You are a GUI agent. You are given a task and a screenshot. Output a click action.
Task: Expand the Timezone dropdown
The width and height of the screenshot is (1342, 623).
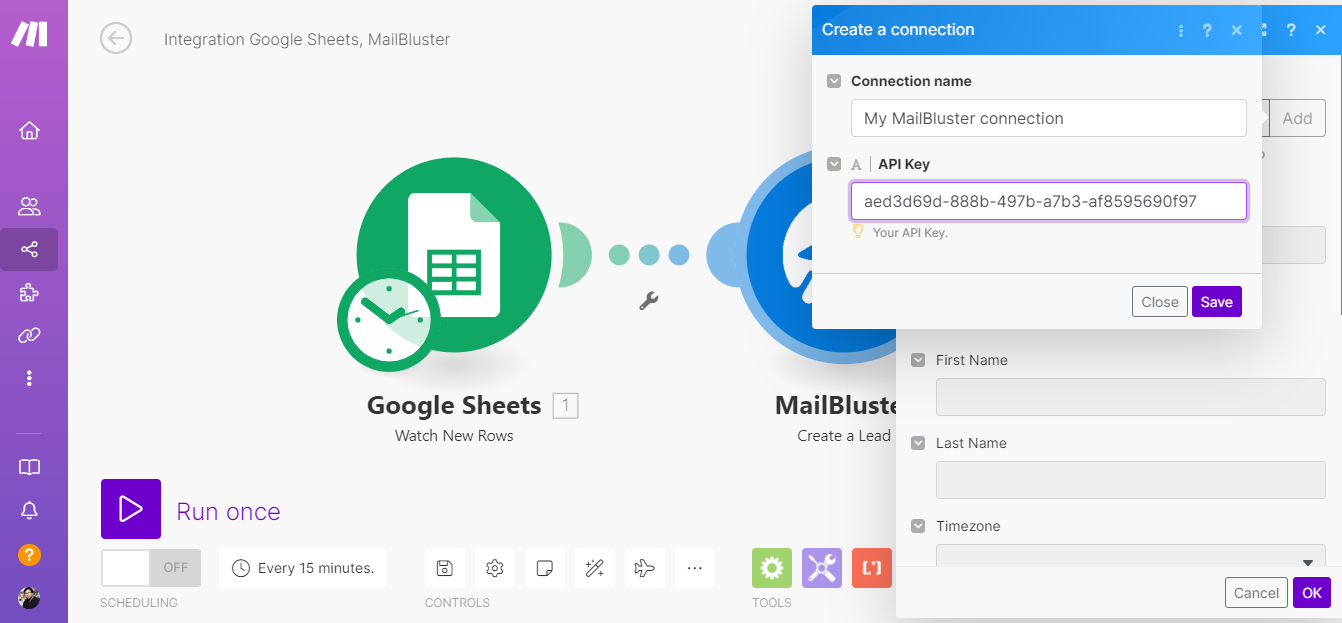point(1130,559)
